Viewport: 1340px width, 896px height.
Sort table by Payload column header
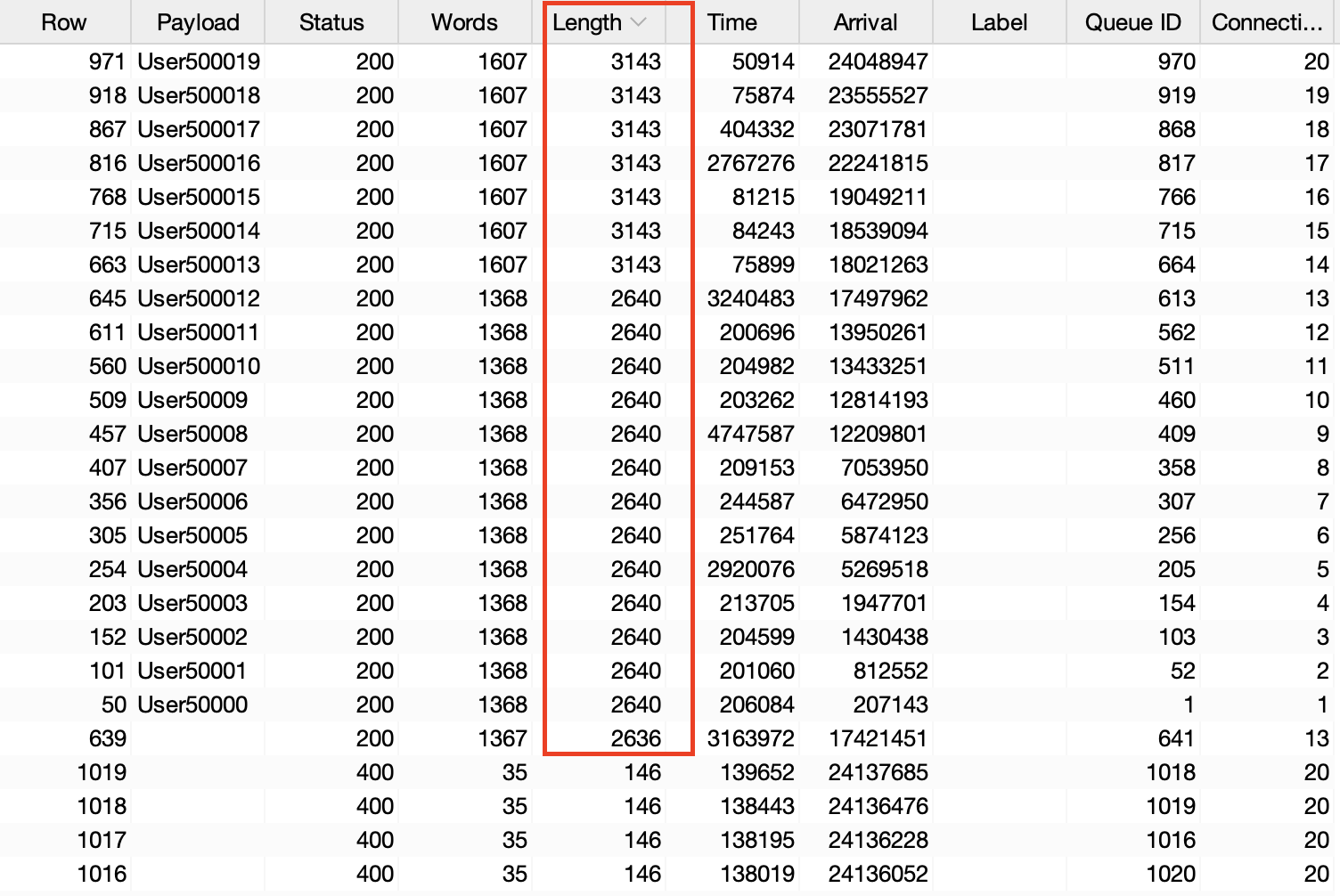coord(198,22)
